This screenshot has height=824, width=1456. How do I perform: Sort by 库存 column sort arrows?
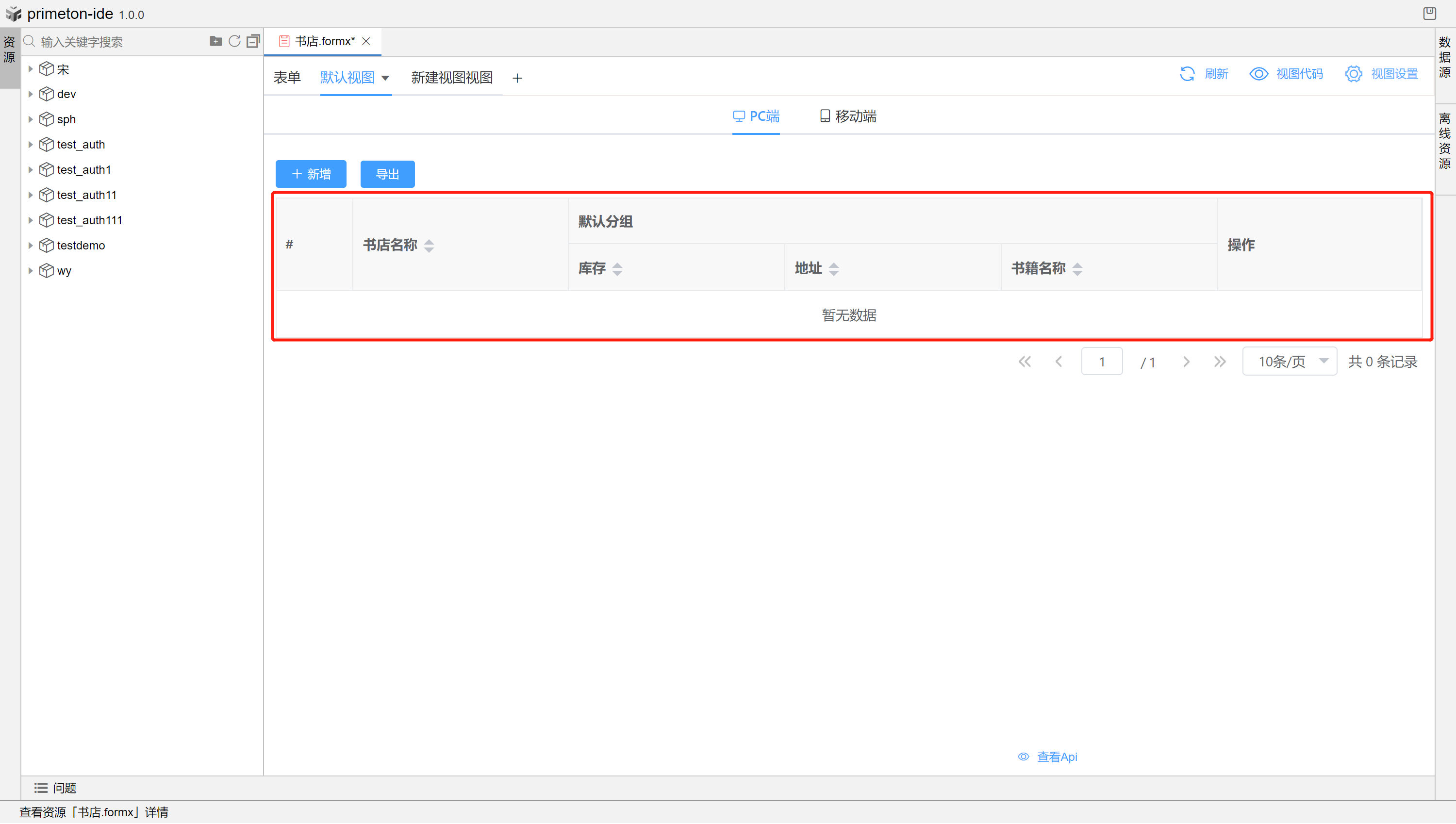point(617,269)
